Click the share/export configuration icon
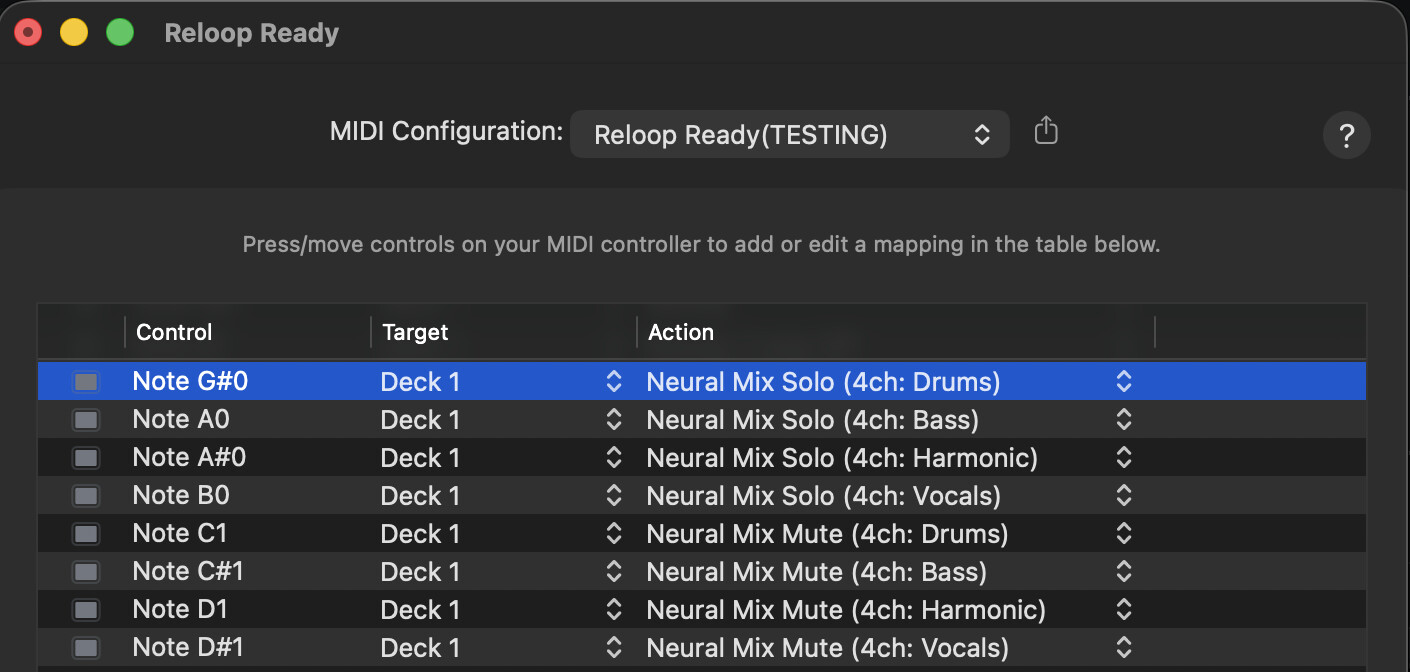The image size is (1410, 672). (1045, 131)
